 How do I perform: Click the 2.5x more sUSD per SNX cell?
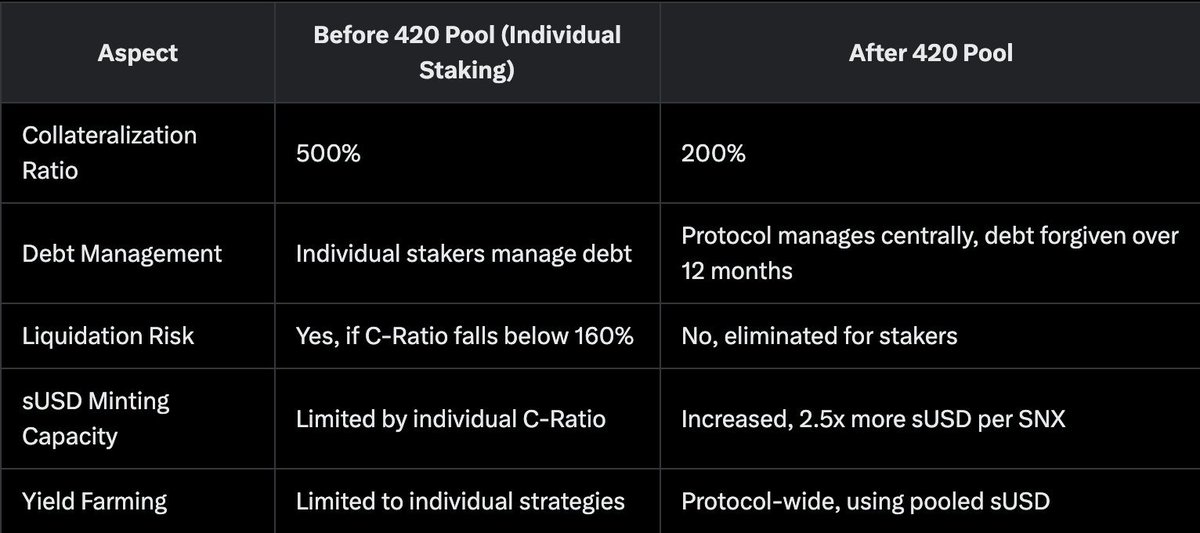click(x=873, y=418)
